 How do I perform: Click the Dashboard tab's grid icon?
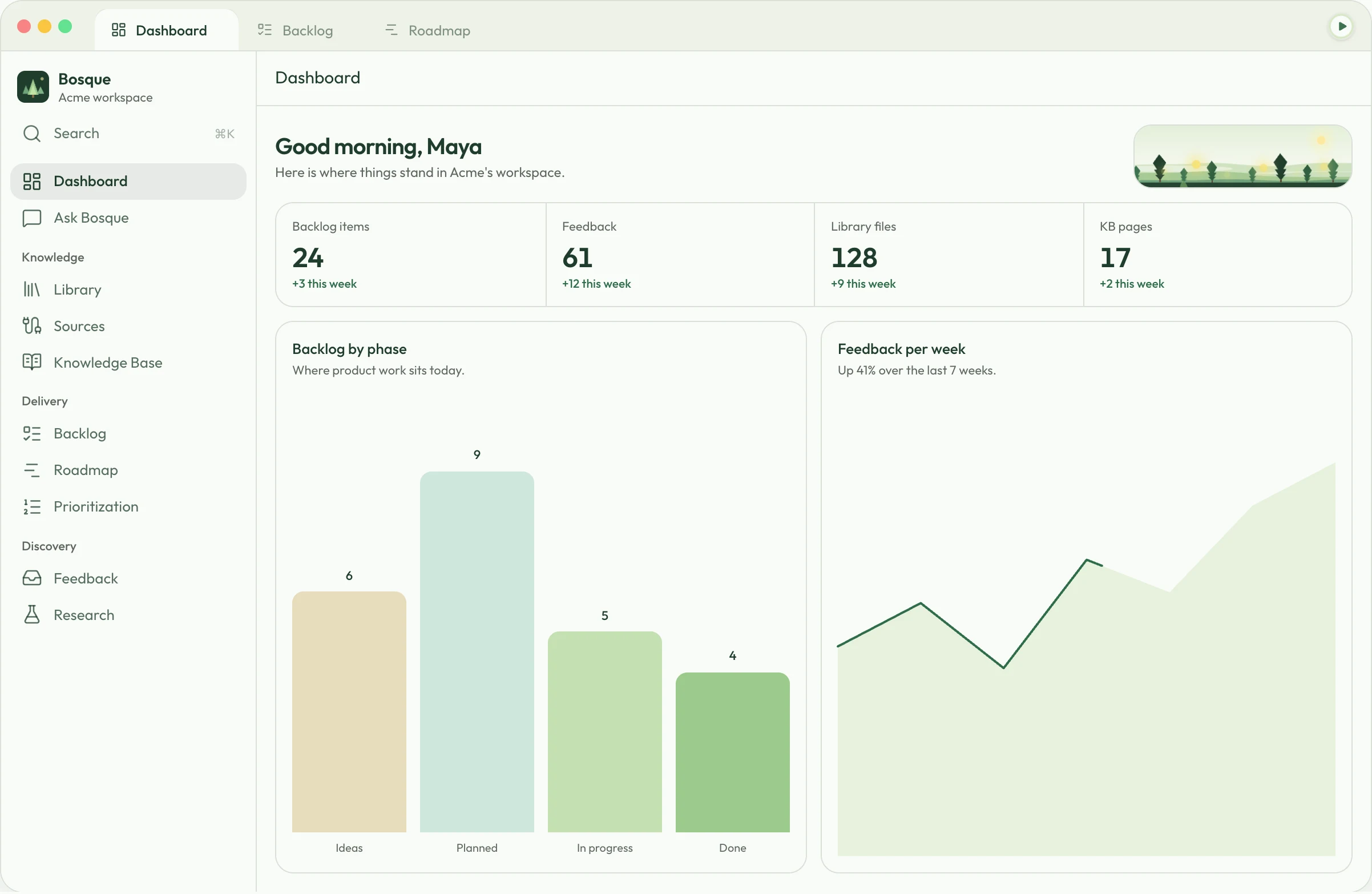(119, 30)
